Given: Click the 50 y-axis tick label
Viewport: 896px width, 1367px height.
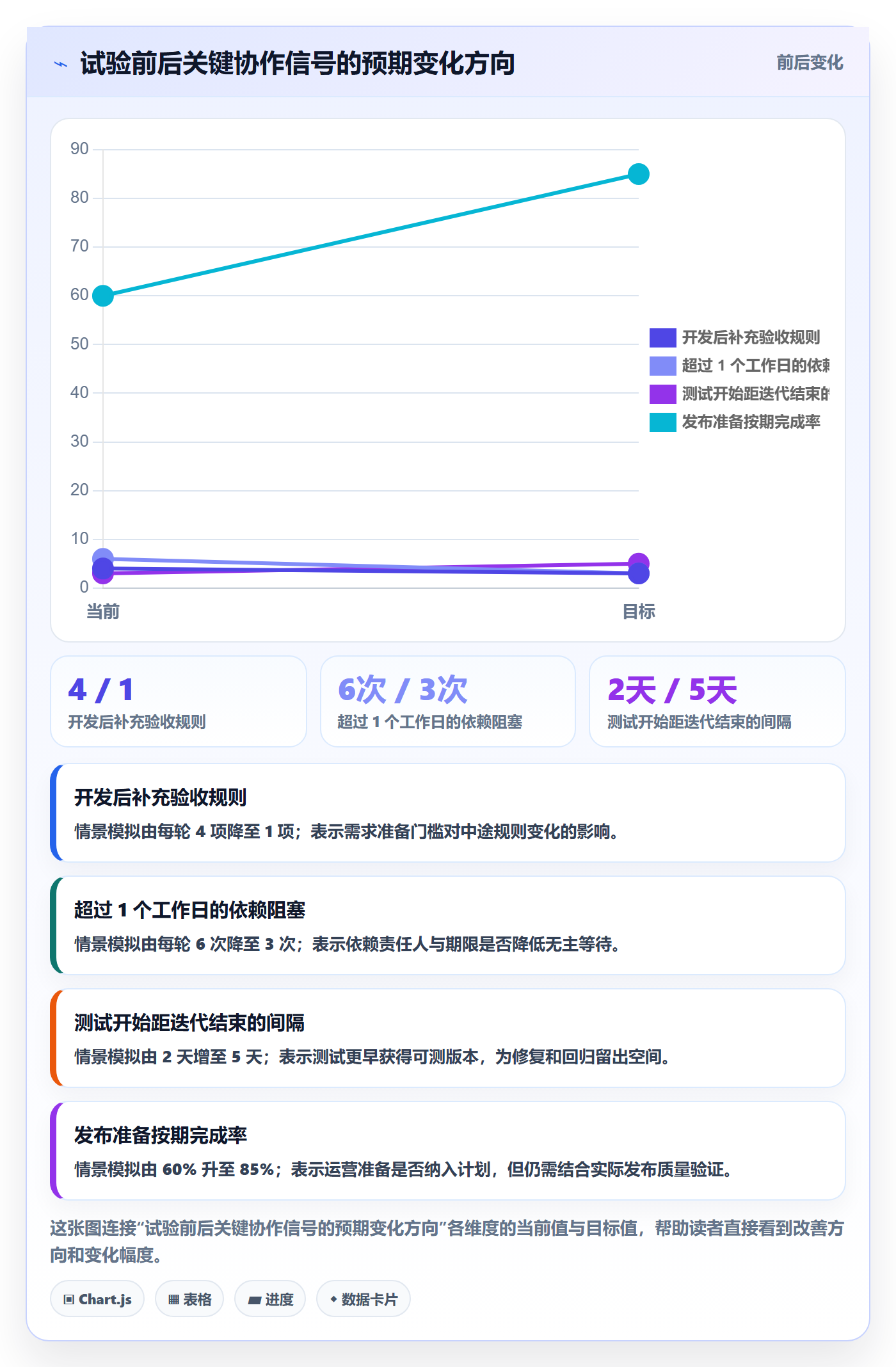Looking at the screenshot, I should click(79, 344).
